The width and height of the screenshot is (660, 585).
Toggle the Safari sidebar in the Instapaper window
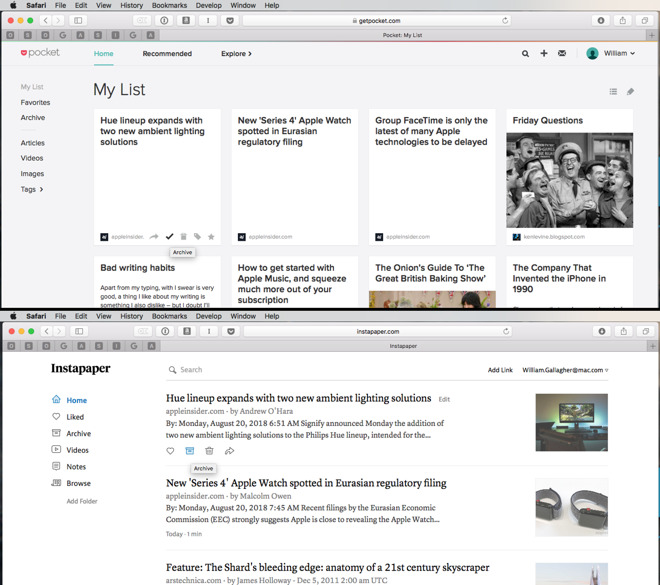[79, 331]
